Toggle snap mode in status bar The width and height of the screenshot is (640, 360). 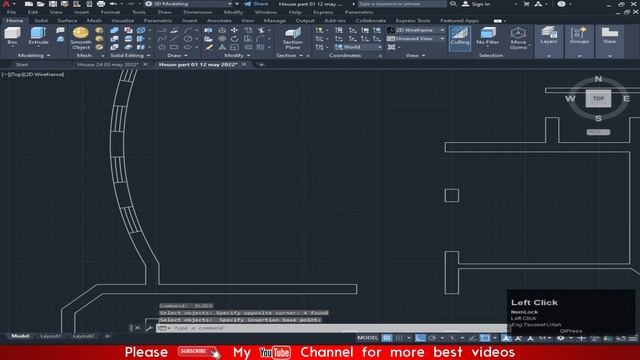pos(399,338)
